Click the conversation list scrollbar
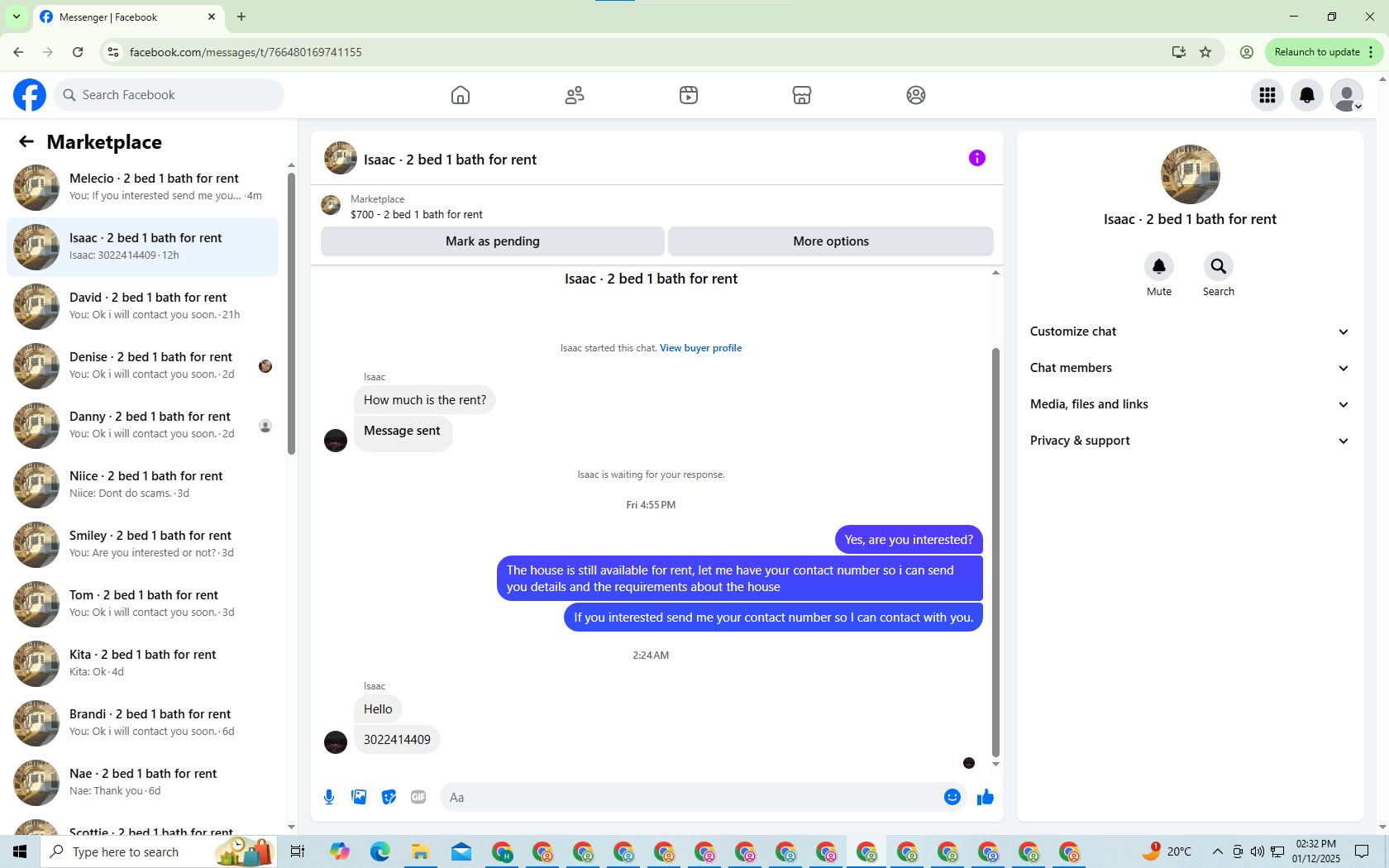Screen dimensions: 1389x868 coord(291,314)
